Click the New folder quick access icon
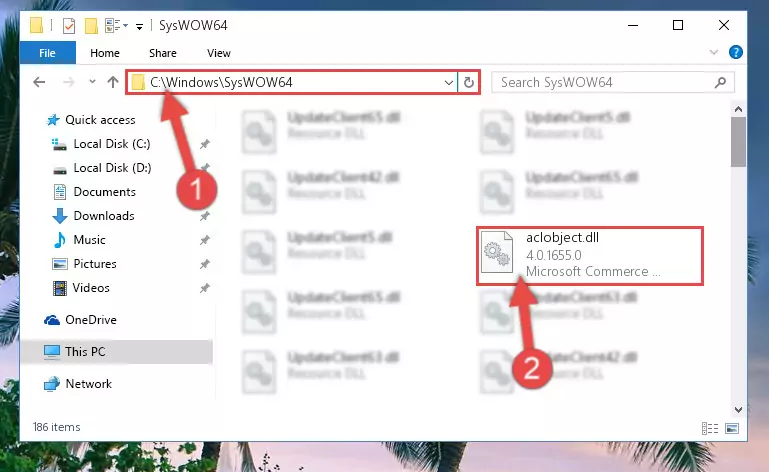This screenshot has height=472, width=769. pos(91,26)
